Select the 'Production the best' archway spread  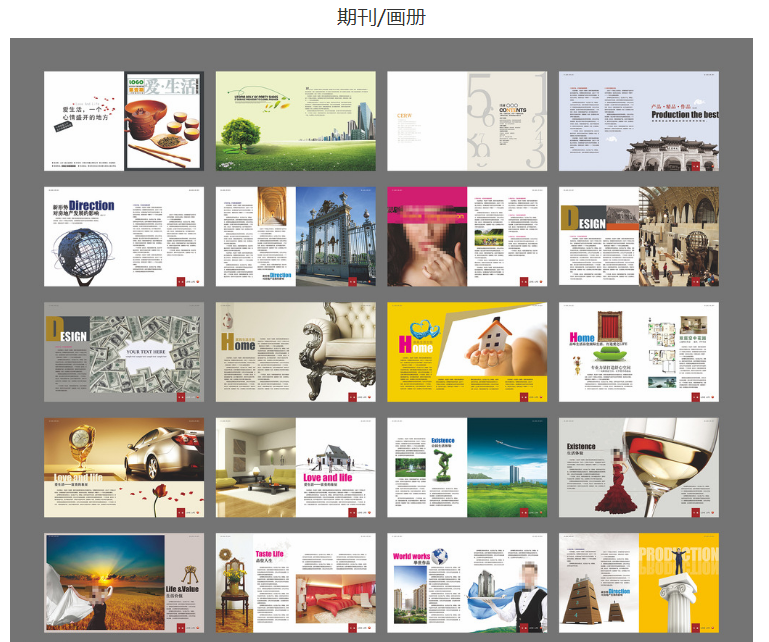(x=638, y=120)
